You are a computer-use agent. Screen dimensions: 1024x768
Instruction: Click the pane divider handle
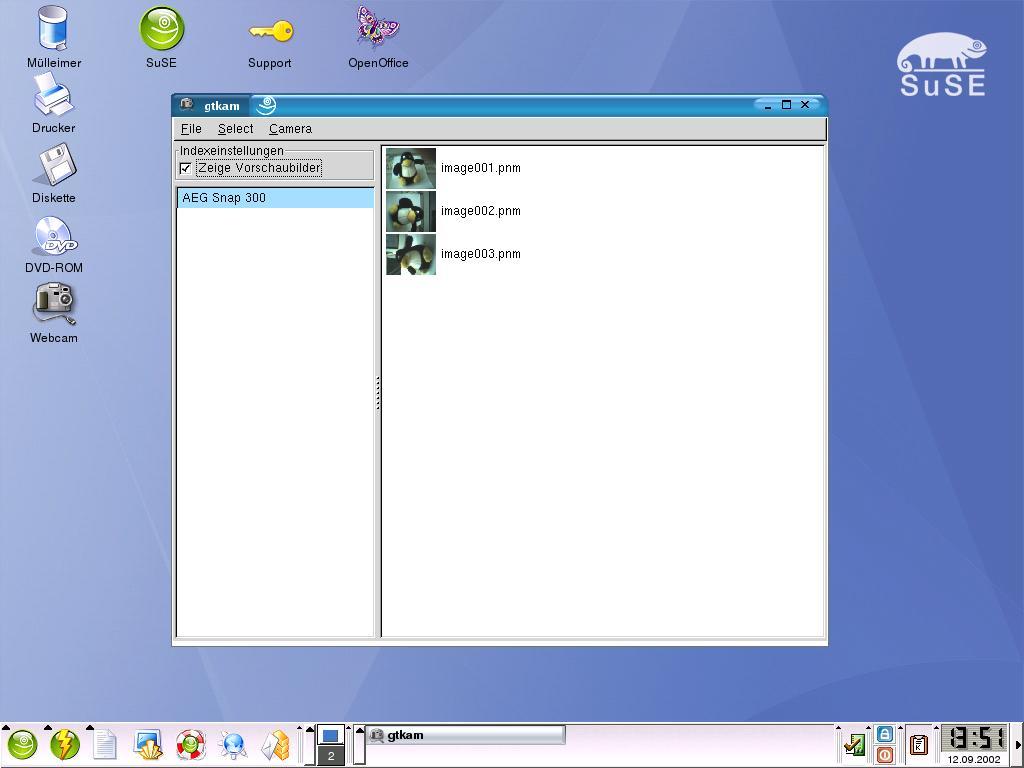(377, 392)
